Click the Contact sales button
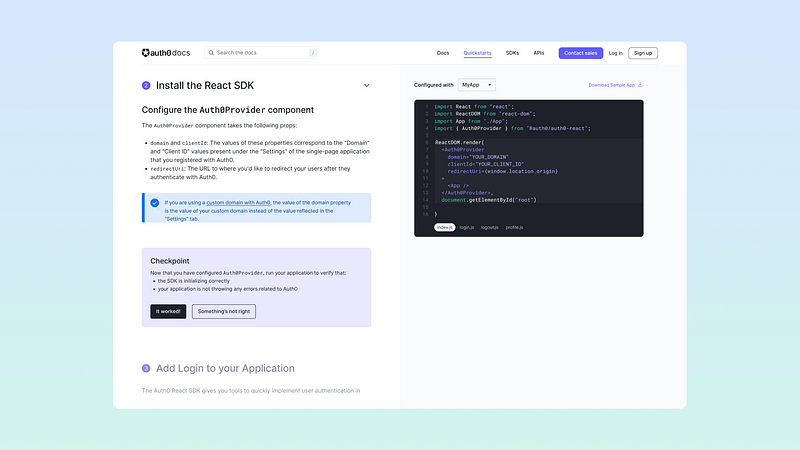Screen dimensions: 800x450 (581, 53)
